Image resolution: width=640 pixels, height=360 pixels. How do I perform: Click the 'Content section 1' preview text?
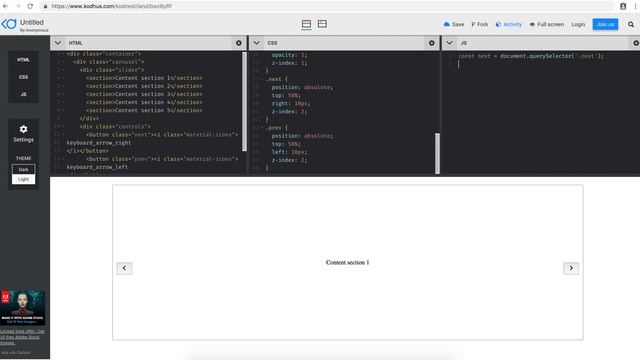pos(347,262)
